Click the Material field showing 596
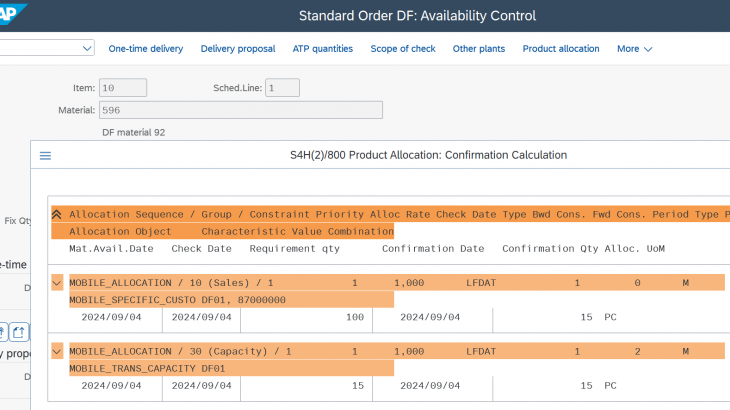The image size is (730, 410). 241,110
